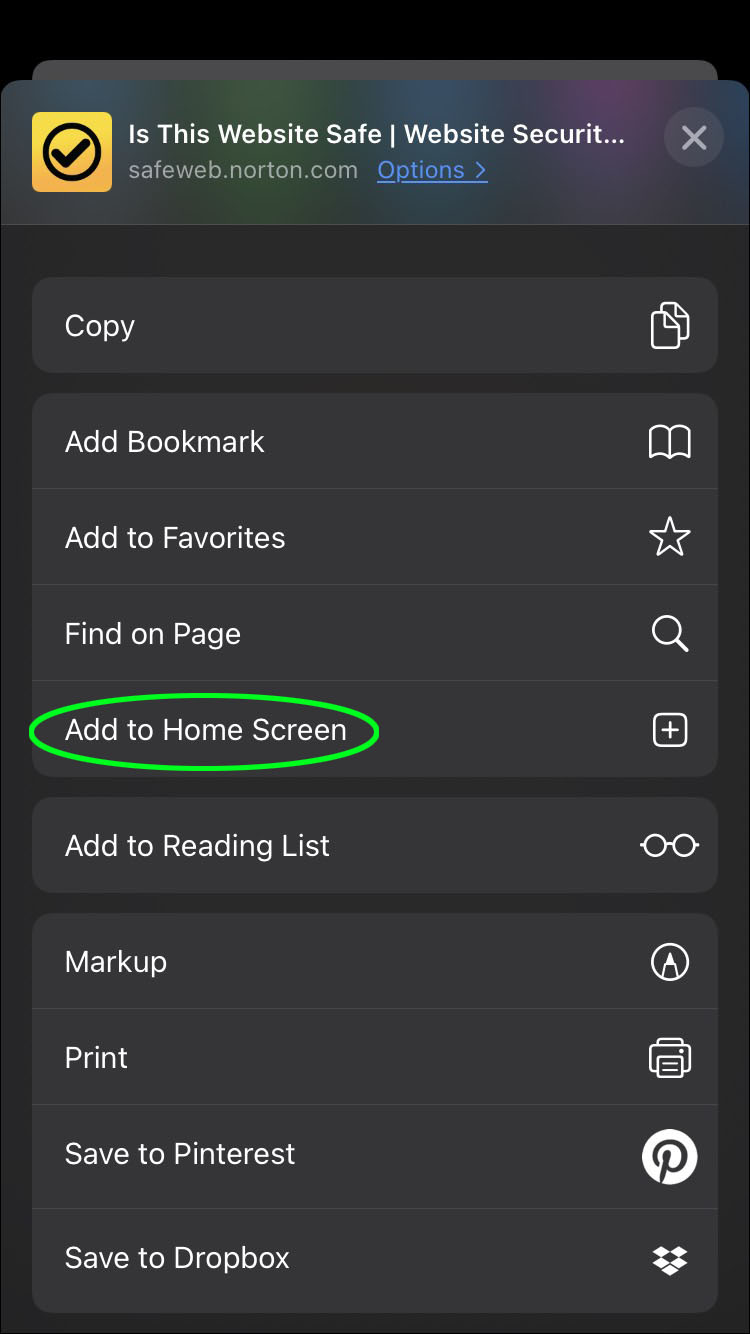The height and width of the screenshot is (1334, 750).
Task: Tap the Pinterest logo icon
Action: 669,1156
